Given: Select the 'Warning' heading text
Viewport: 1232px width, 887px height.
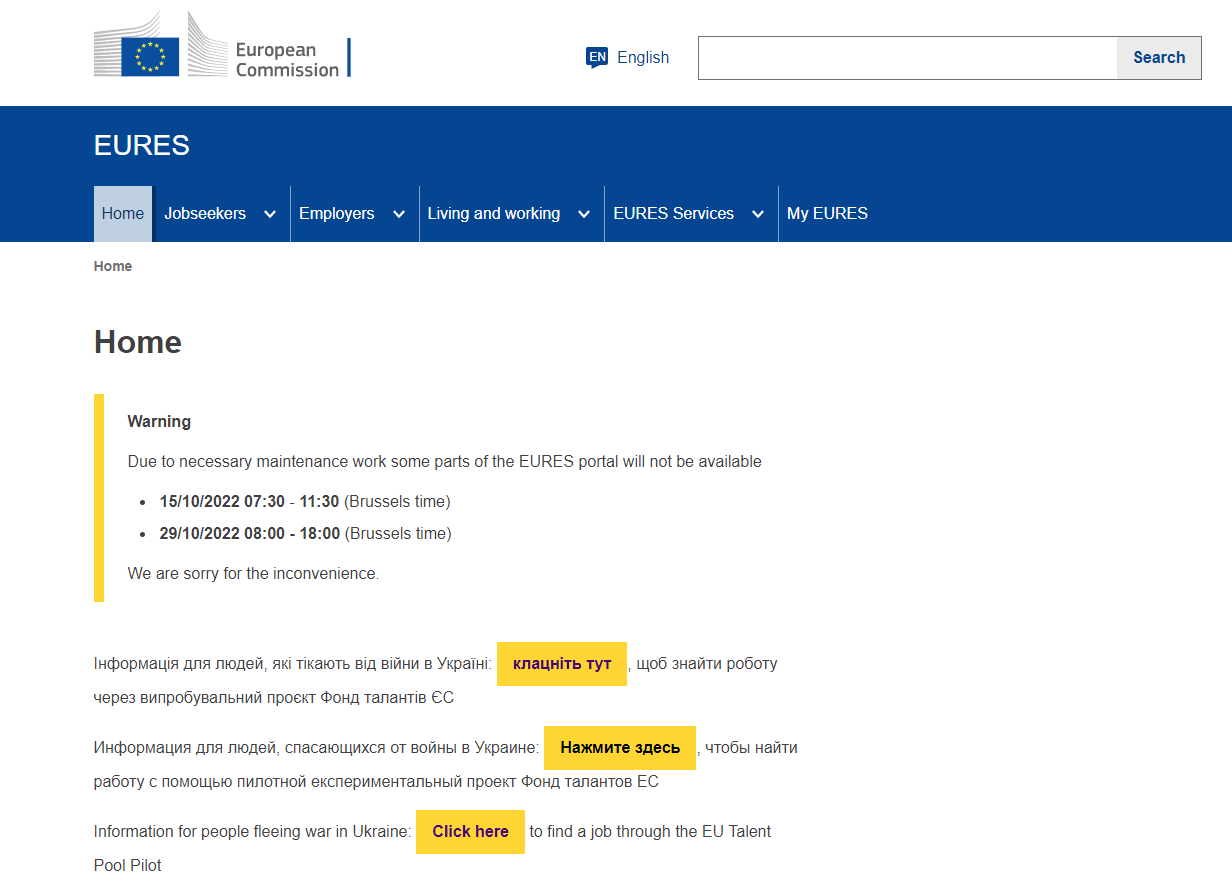Looking at the screenshot, I should point(159,422).
